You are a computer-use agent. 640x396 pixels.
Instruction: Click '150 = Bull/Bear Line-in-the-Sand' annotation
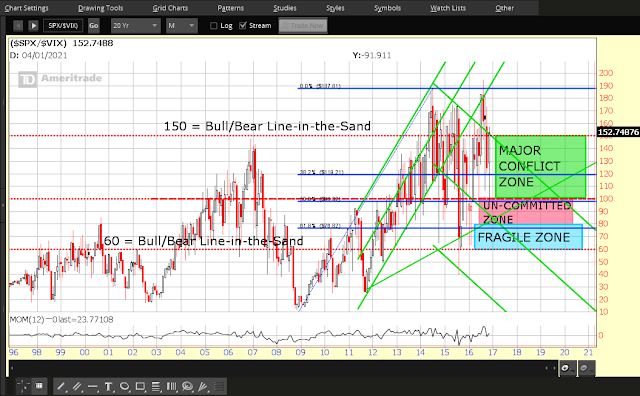[267, 126]
